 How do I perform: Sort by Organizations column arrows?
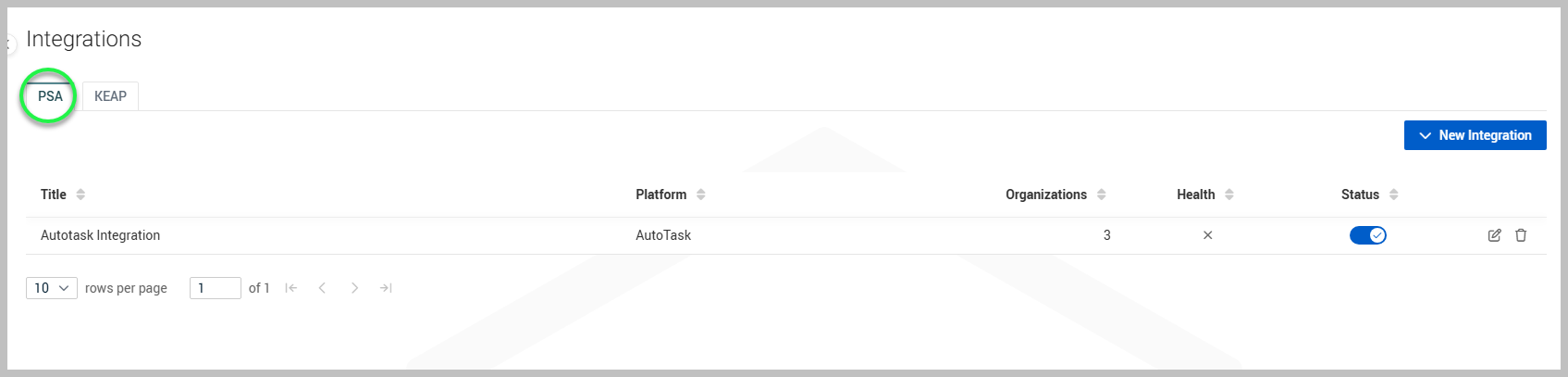click(1101, 195)
